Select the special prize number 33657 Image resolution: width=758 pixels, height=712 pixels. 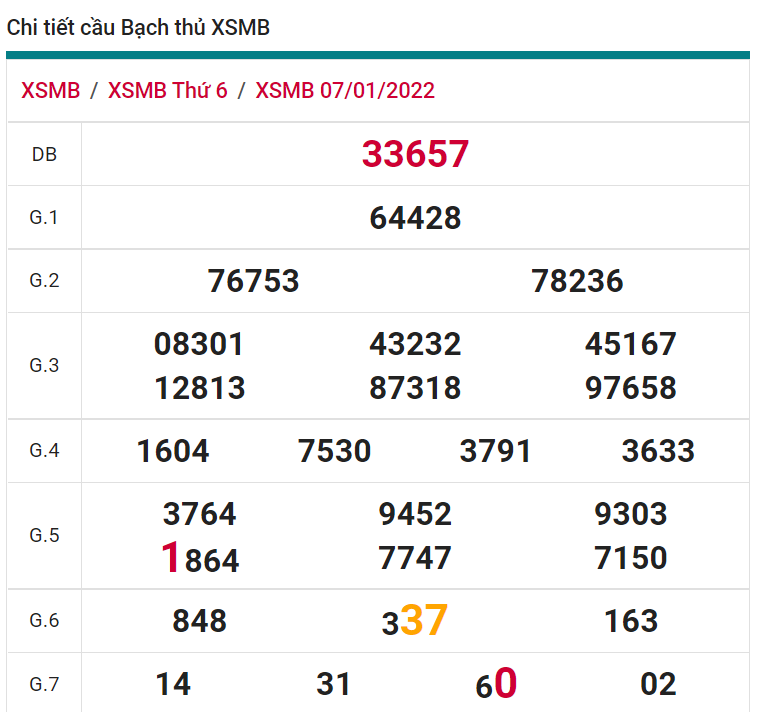(x=415, y=154)
